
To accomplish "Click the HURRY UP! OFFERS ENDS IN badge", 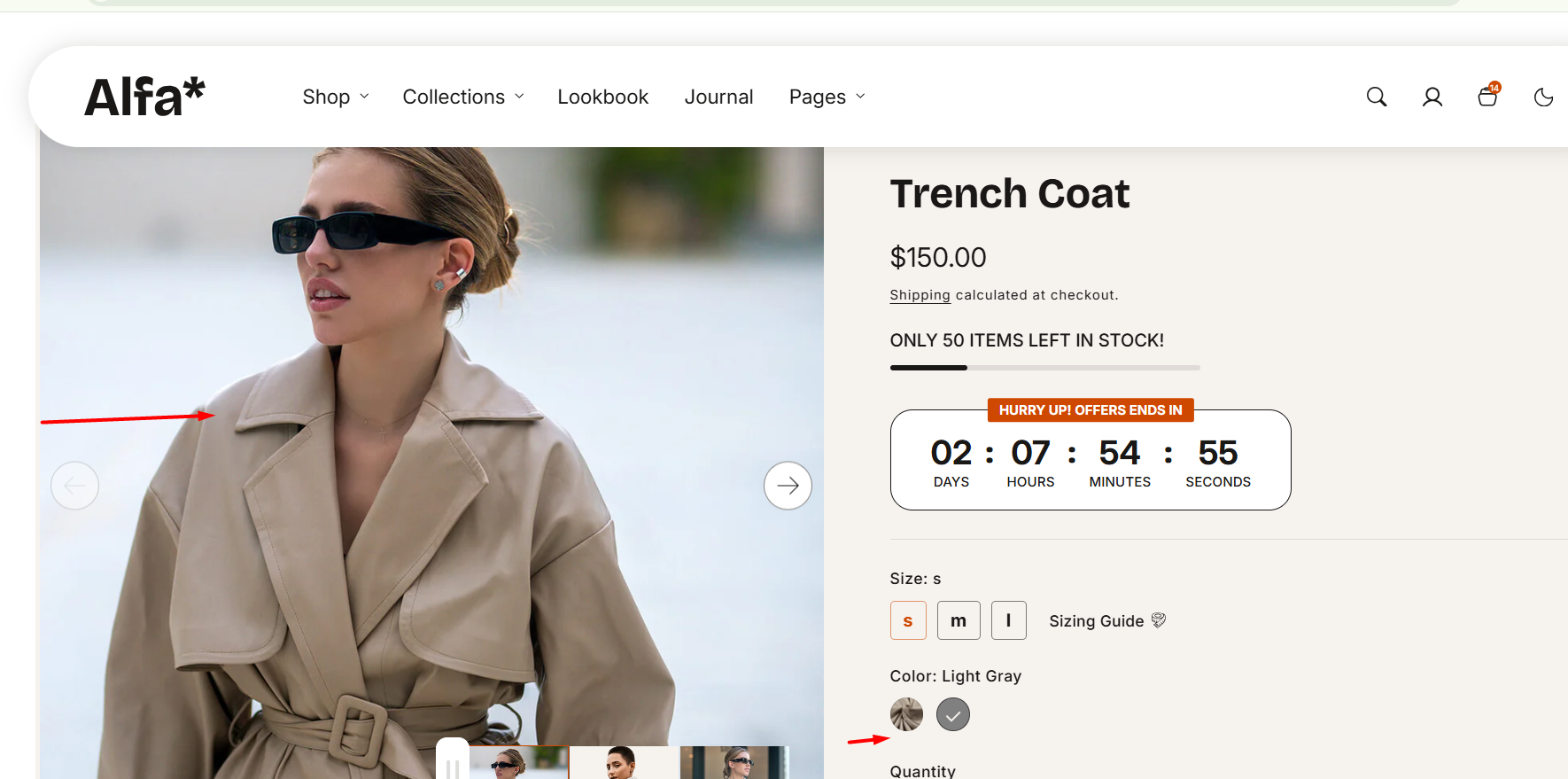I will [x=1091, y=409].
